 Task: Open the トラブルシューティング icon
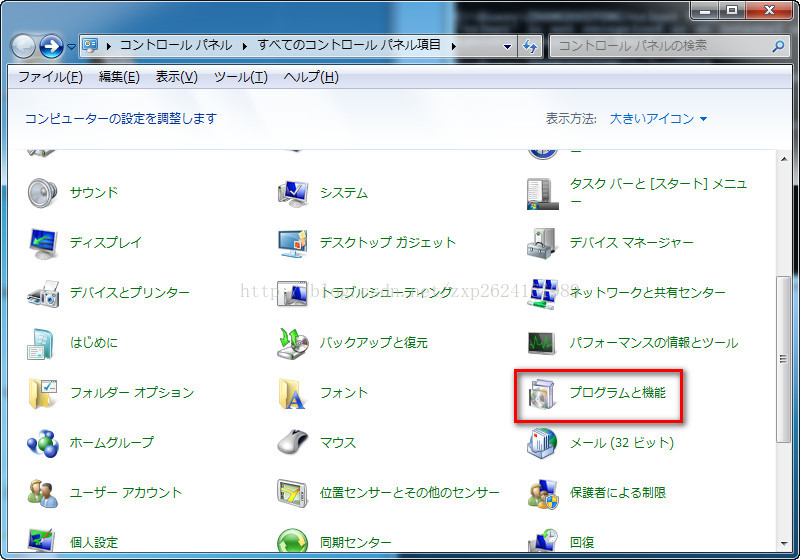tap(293, 293)
